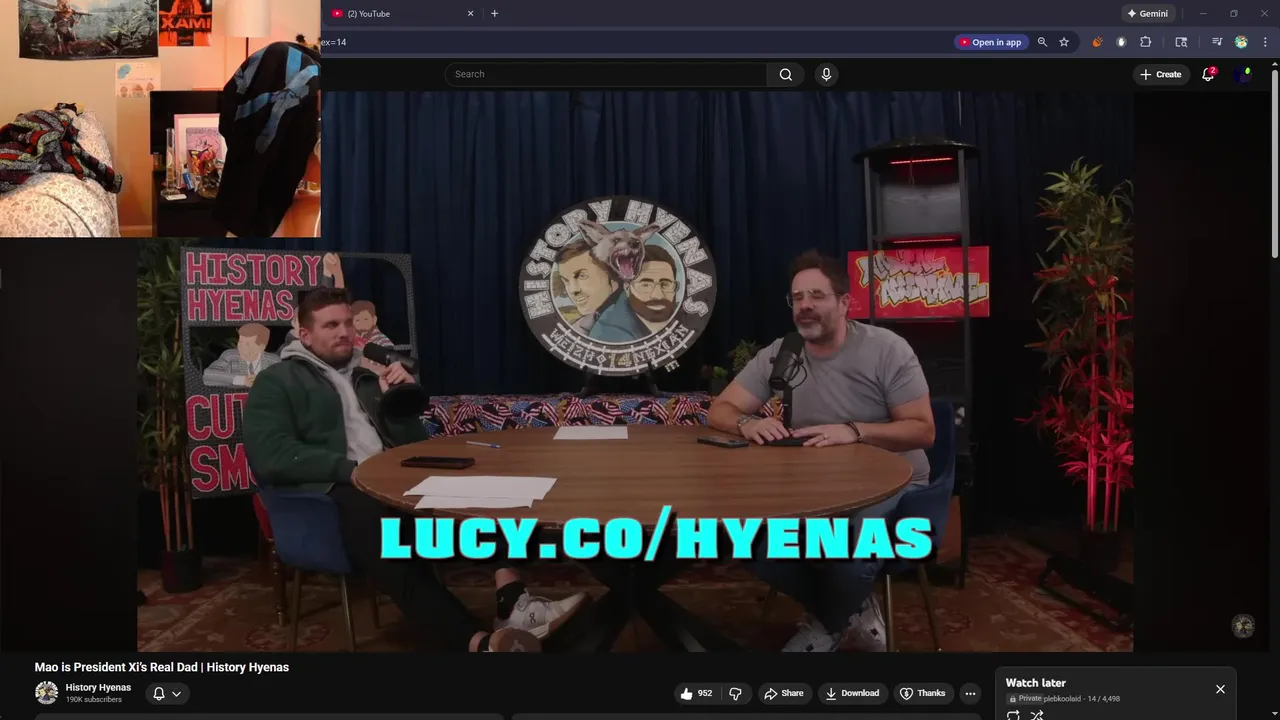
Task: Send Thanks to the creator
Action: click(922, 693)
